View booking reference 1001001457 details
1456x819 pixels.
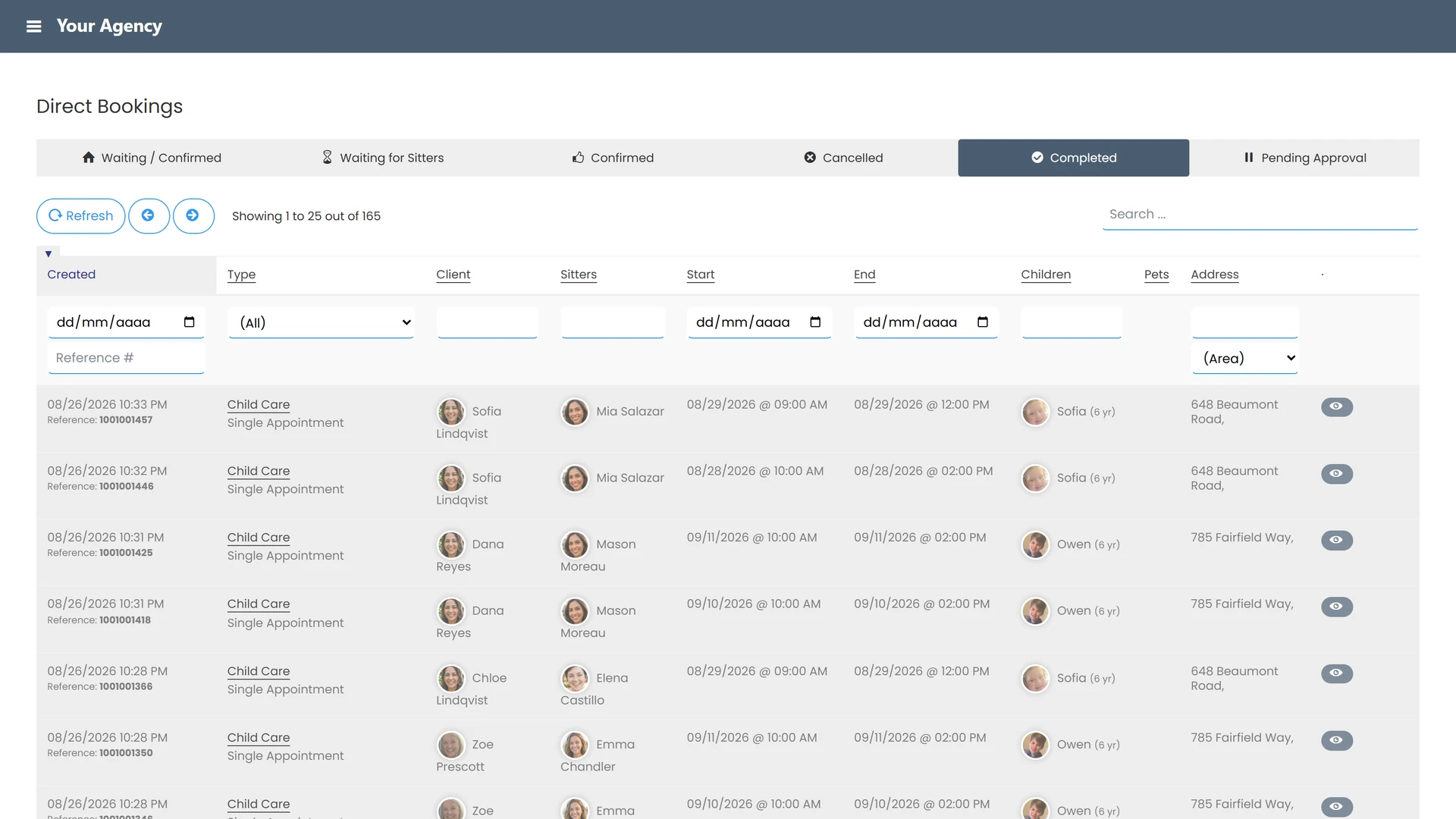tap(1337, 406)
